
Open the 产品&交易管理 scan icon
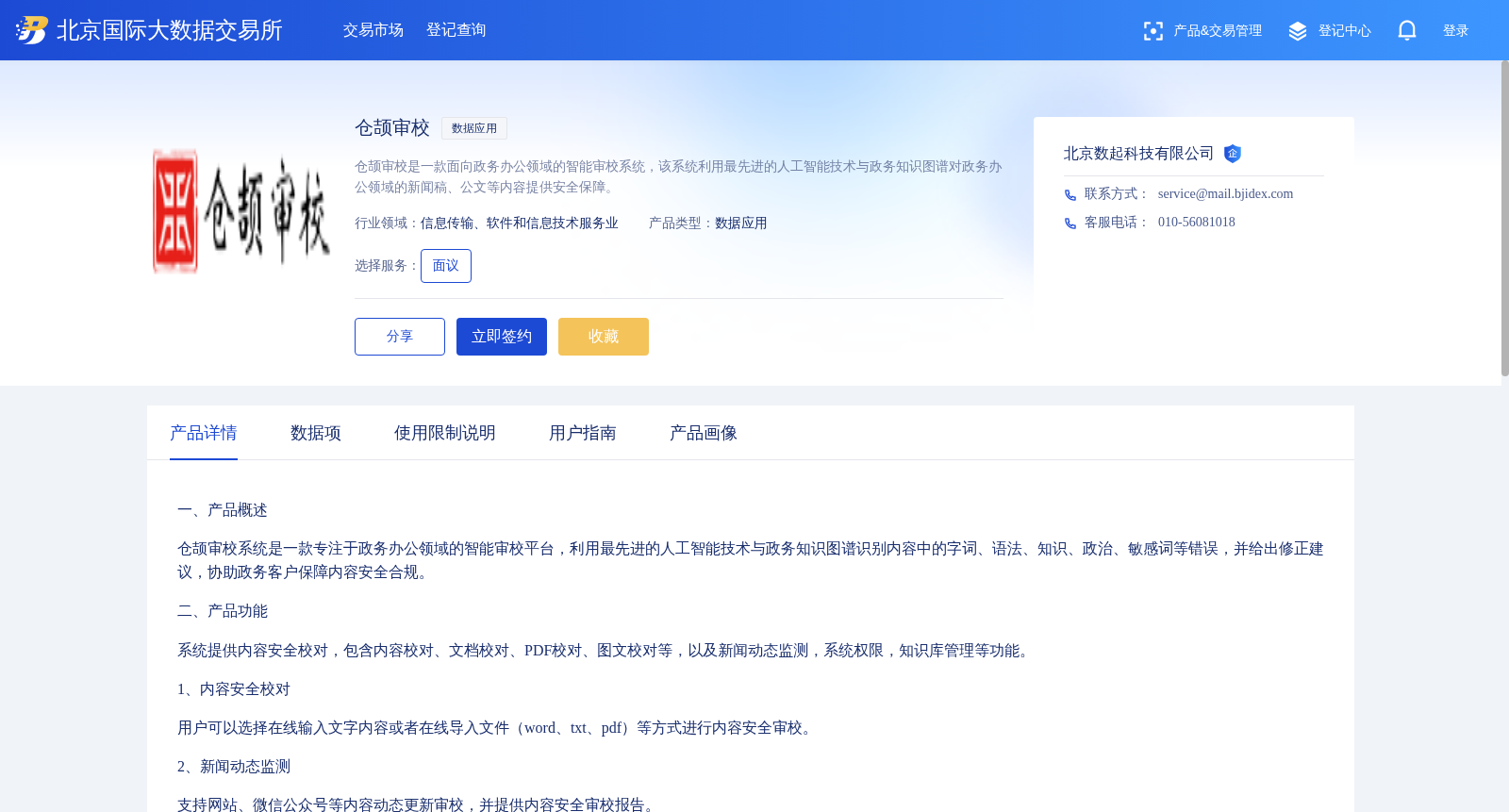coord(1152,31)
